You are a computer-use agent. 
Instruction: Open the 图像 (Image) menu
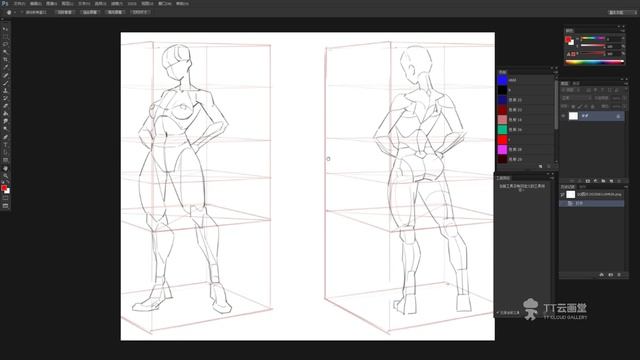[x=51, y=3]
